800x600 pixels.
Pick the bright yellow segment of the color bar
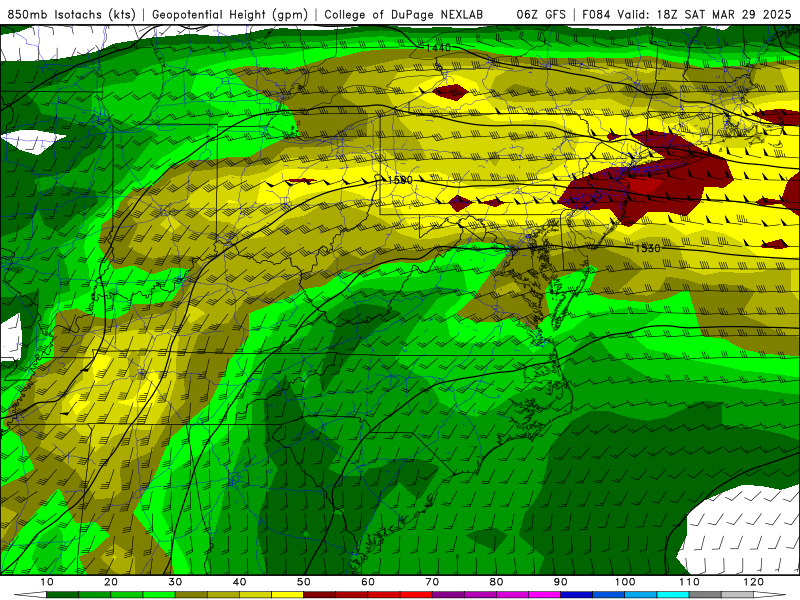click(x=287, y=594)
